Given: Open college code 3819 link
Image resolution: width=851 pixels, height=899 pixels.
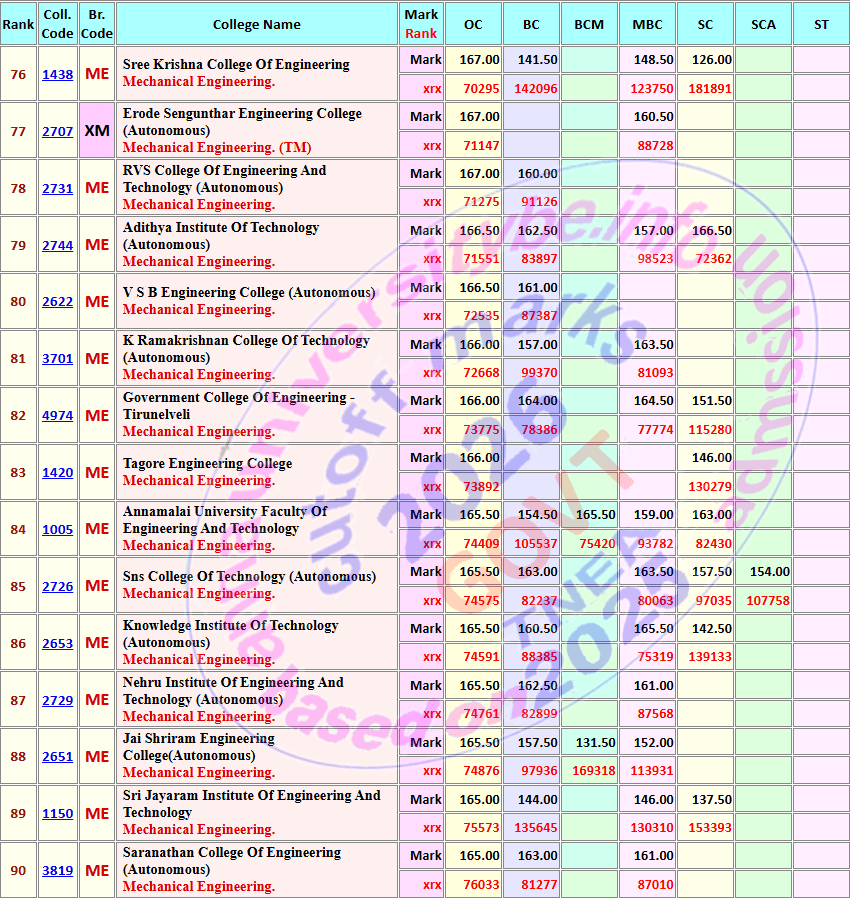Looking at the screenshot, I should [x=57, y=870].
